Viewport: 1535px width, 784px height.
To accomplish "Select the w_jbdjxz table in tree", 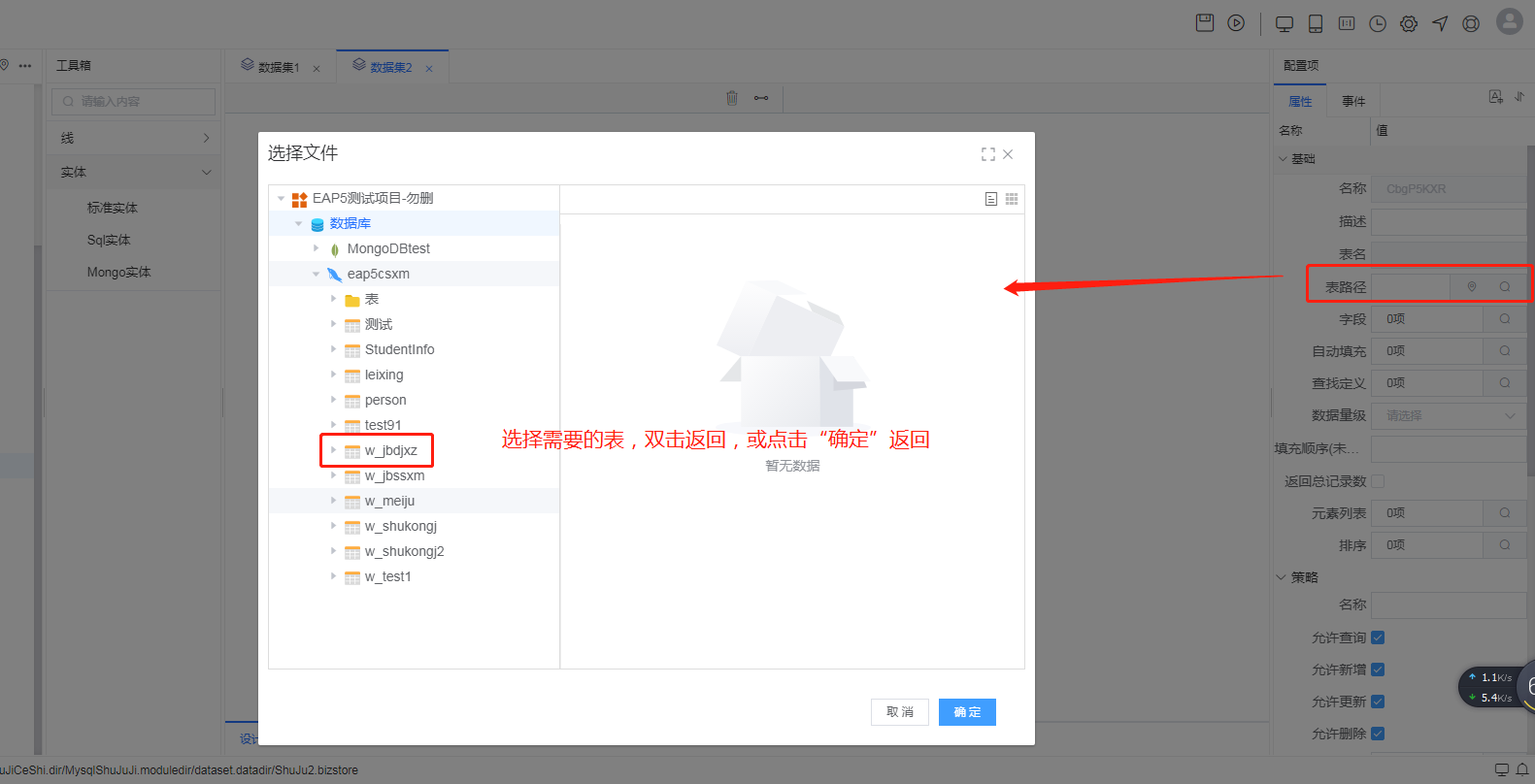I will 390,450.
